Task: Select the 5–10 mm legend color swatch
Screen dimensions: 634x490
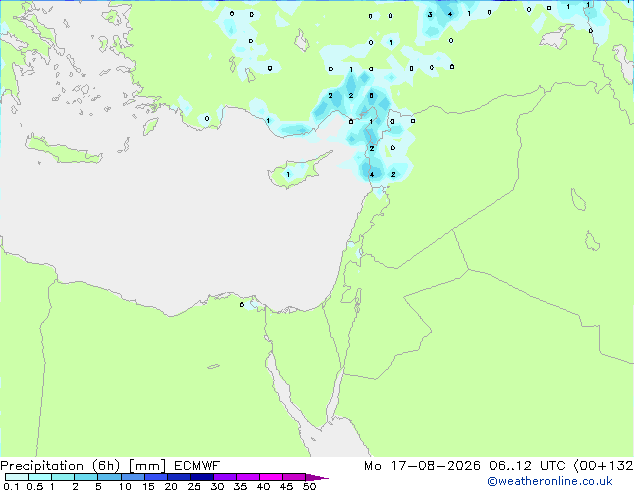Action: pos(110,477)
